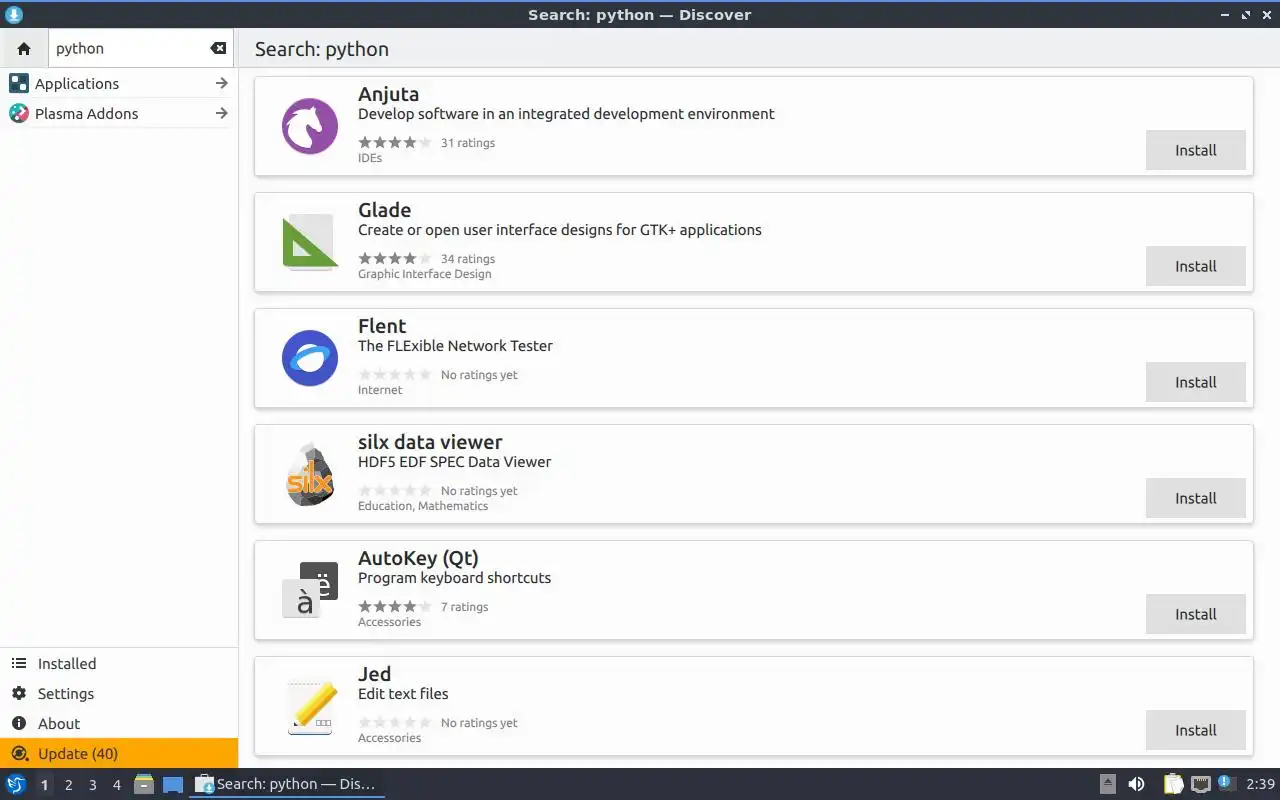Open the clipboard manager tray icon
1280x800 pixels.
click(1173, 784)
